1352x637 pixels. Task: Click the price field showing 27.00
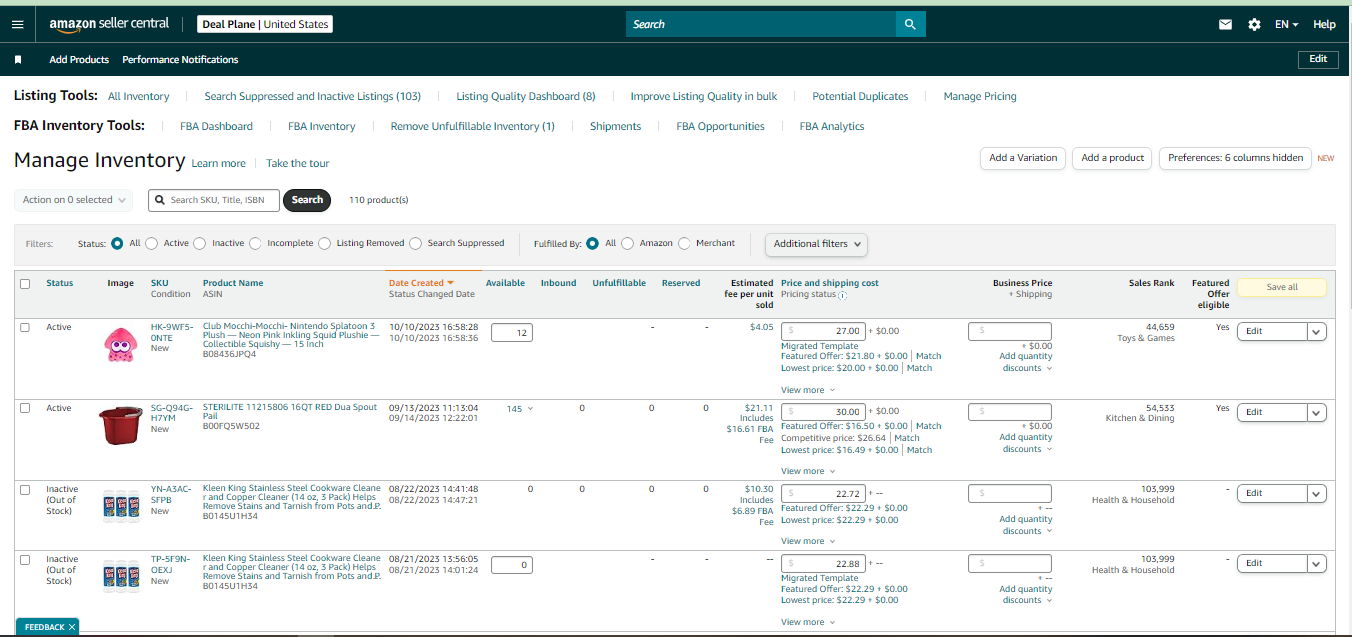click(x=823, y=331)
